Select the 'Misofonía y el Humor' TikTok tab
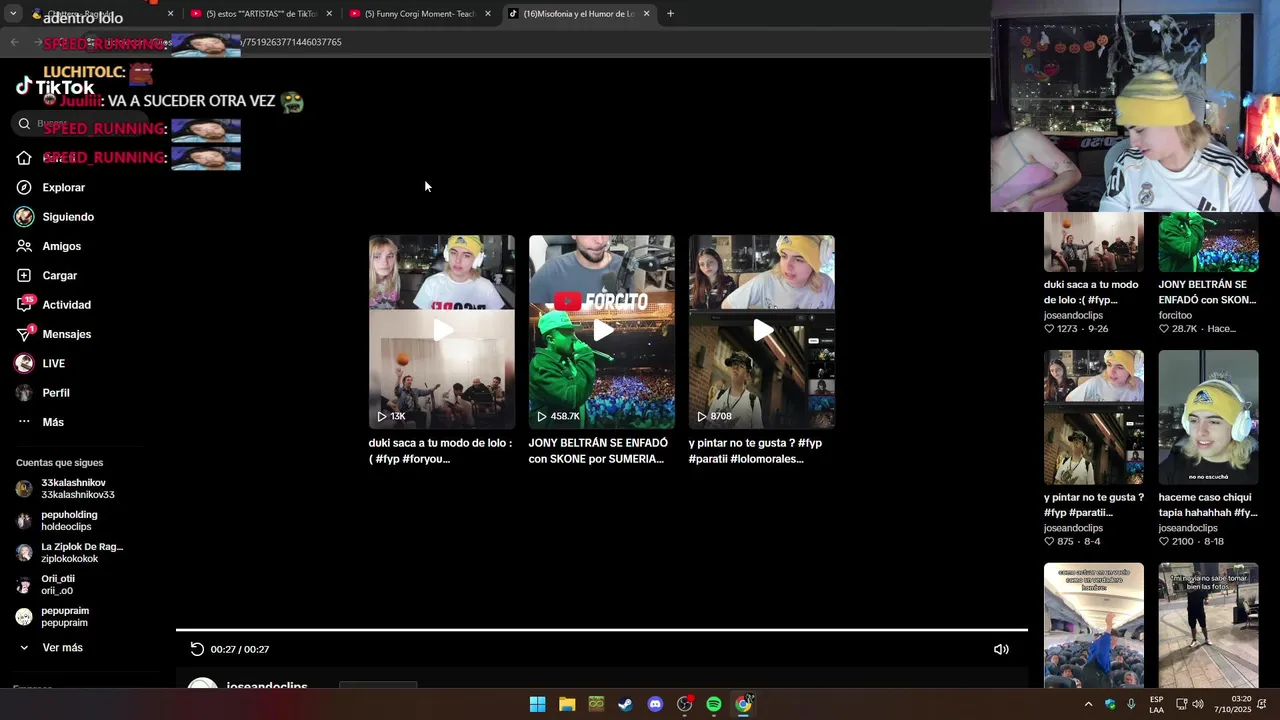 tap(578, 14)
